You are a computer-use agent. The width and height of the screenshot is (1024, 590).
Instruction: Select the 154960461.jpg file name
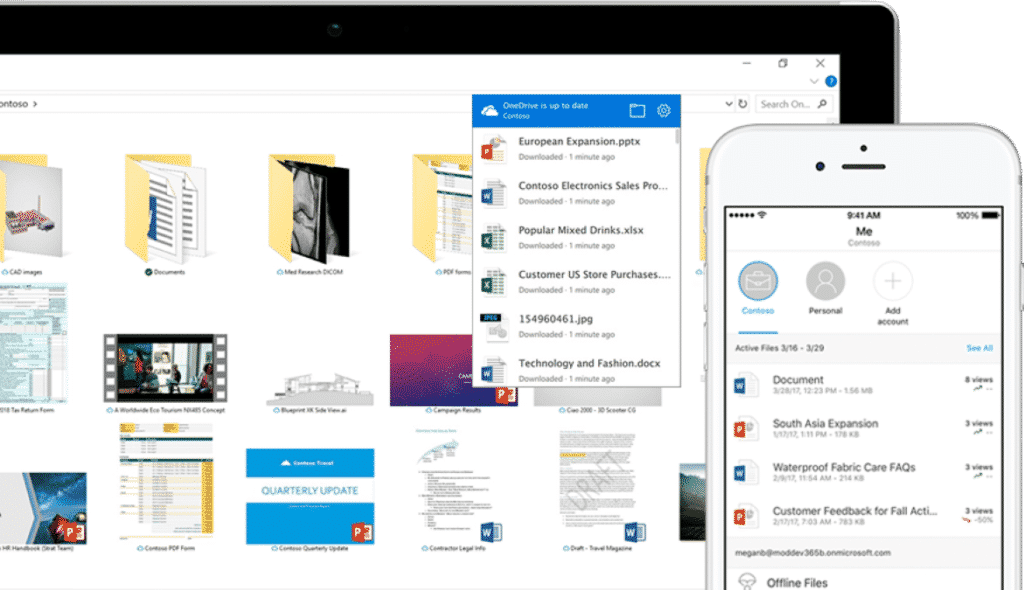555,319
